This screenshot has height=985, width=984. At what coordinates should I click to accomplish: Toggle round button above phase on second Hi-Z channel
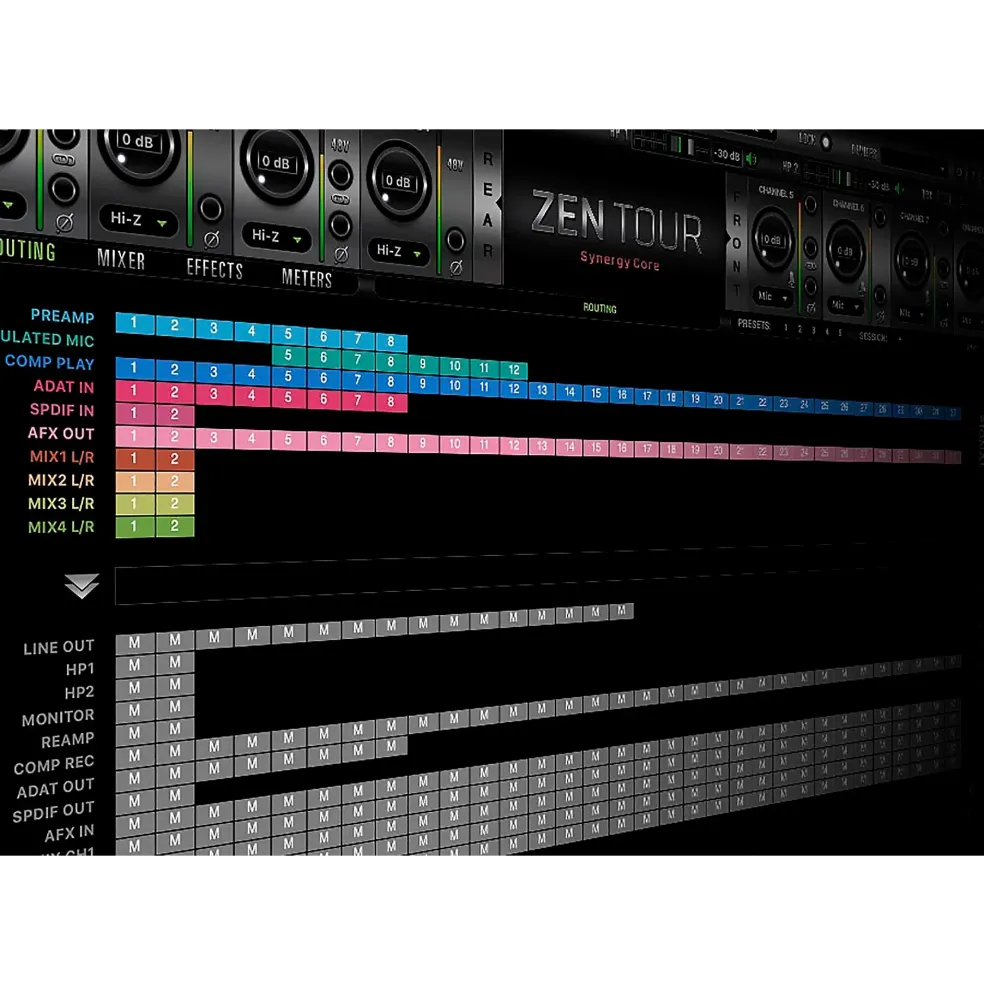click(341, 225)
